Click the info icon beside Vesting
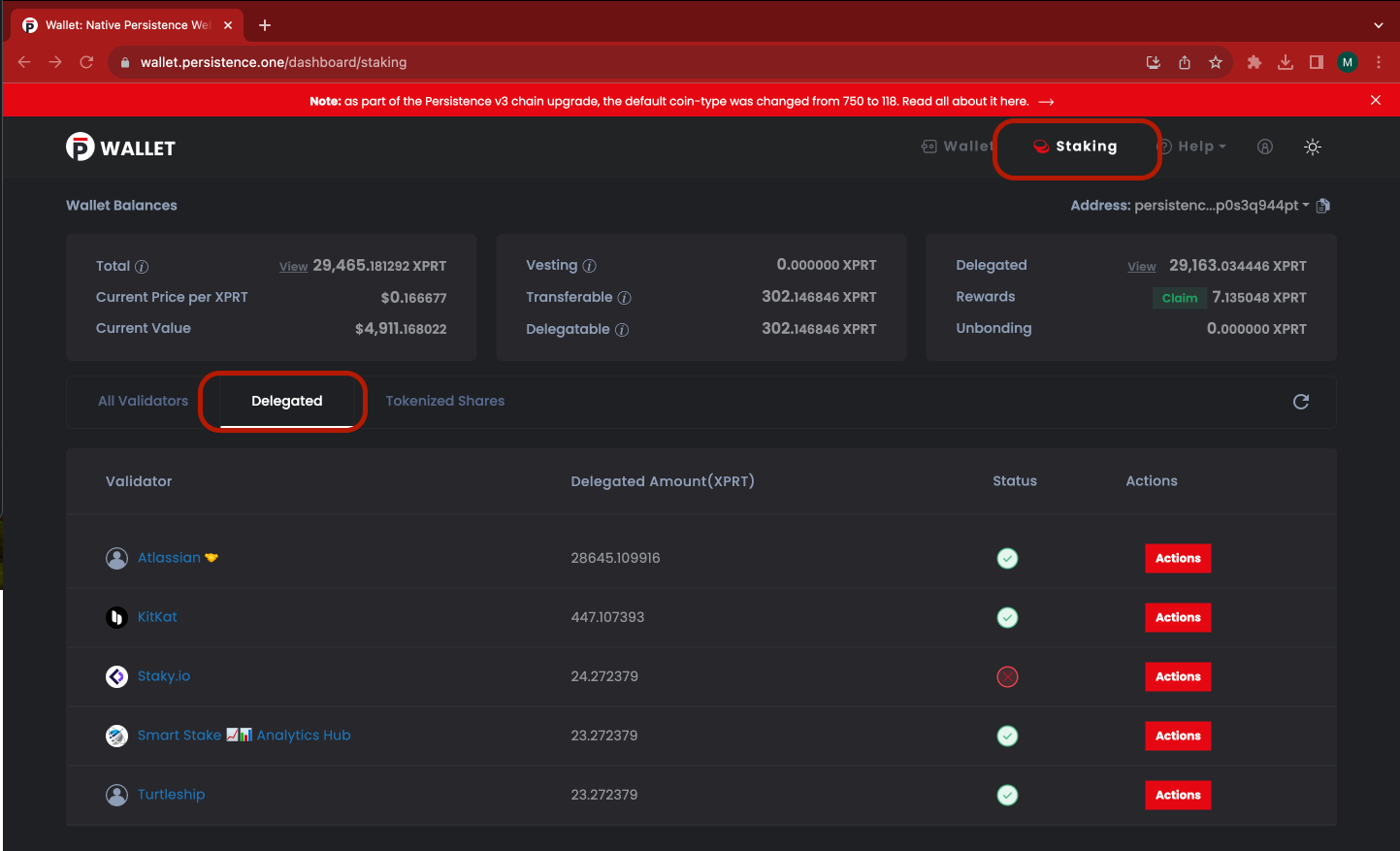 coord(589,266)
